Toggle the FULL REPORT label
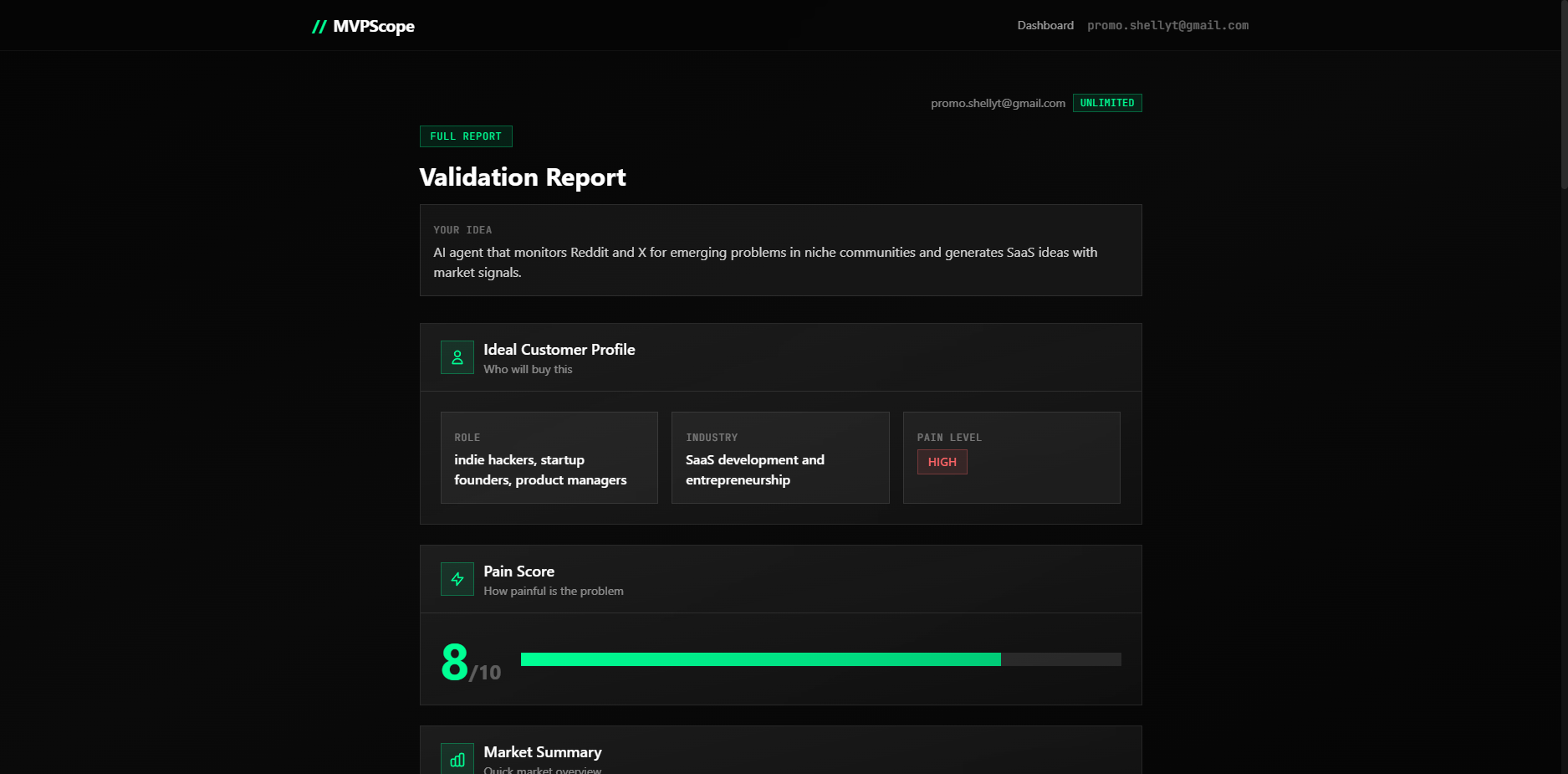The image size is (1568, 774). 466,136
